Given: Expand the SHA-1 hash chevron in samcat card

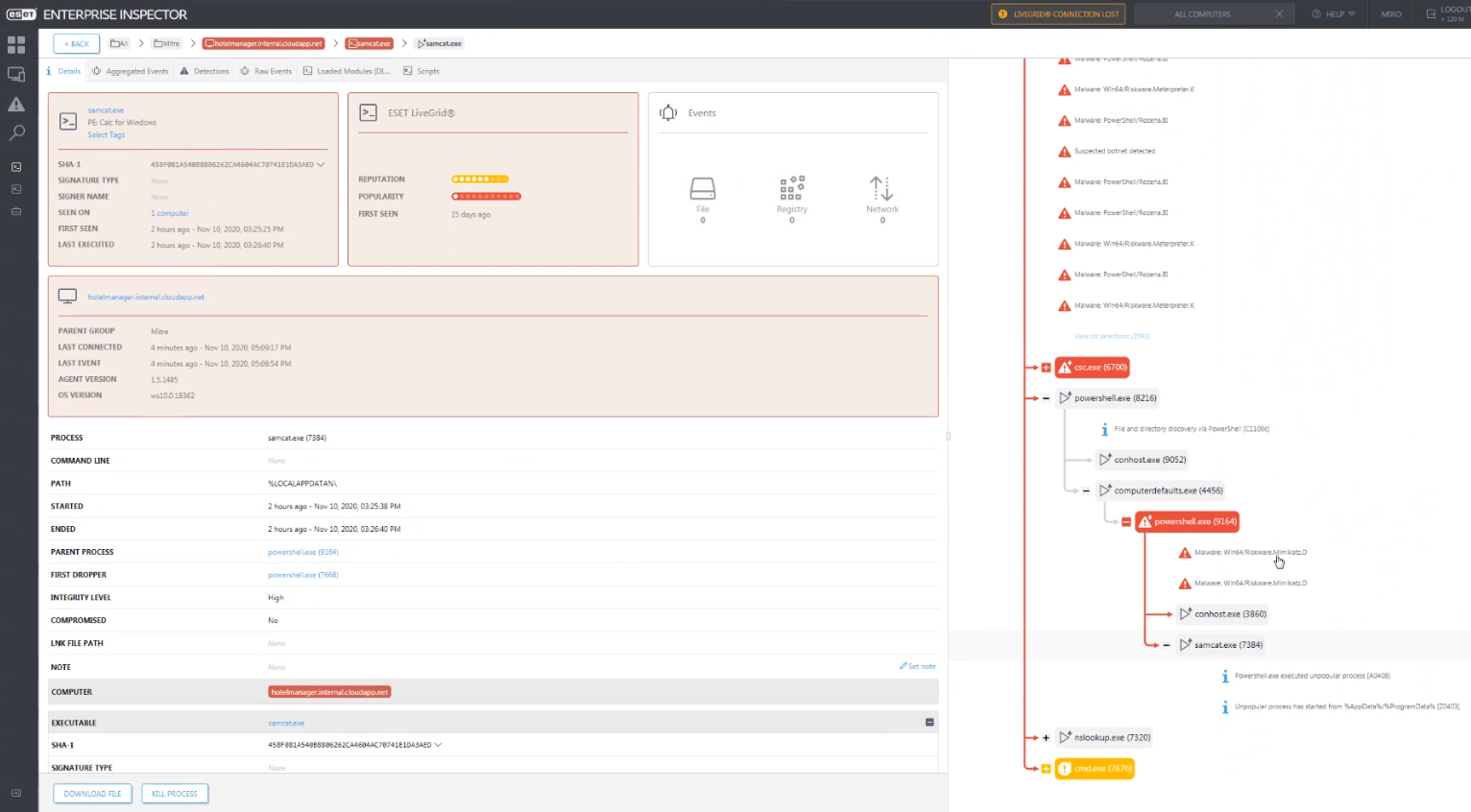Looking at the screenshot, I should click(x=321, y=164).
